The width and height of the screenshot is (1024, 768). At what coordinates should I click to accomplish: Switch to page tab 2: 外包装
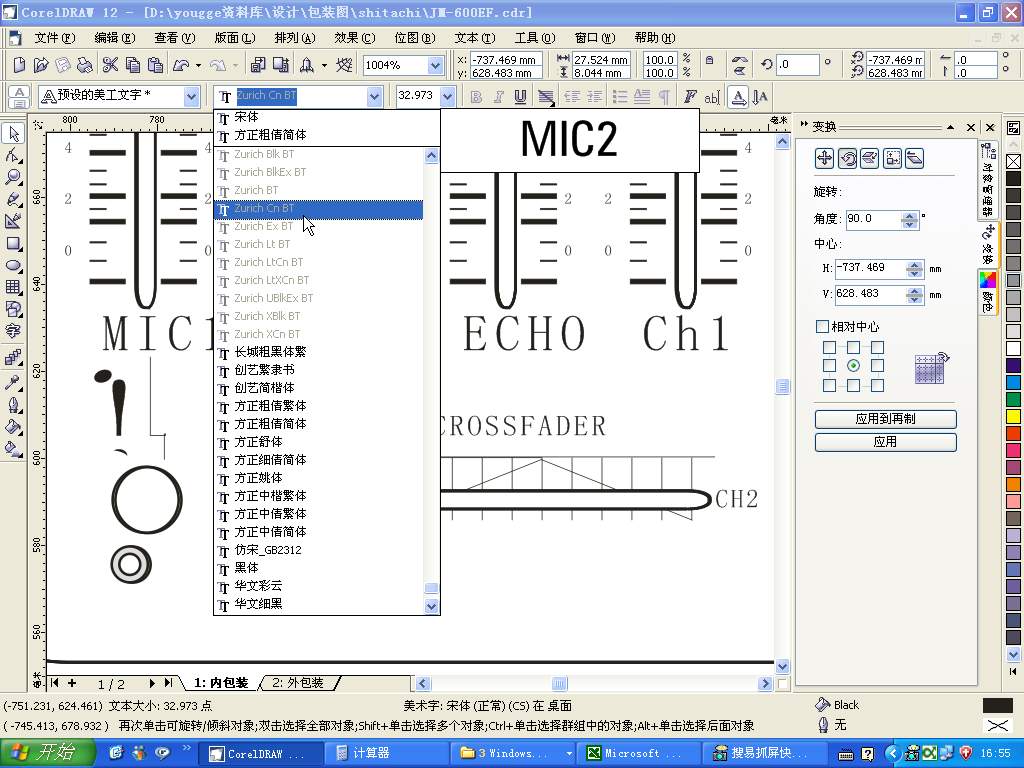(298, 682)
